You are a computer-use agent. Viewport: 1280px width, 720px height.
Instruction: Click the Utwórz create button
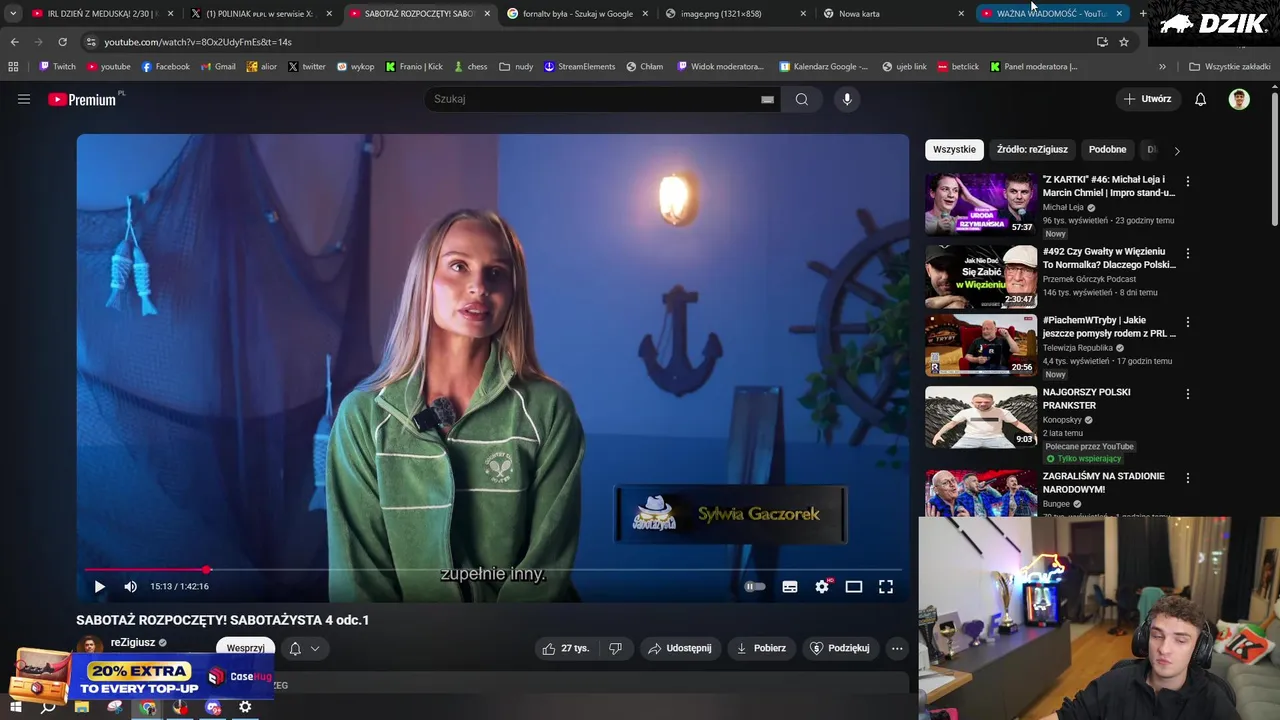[1147, 99]
